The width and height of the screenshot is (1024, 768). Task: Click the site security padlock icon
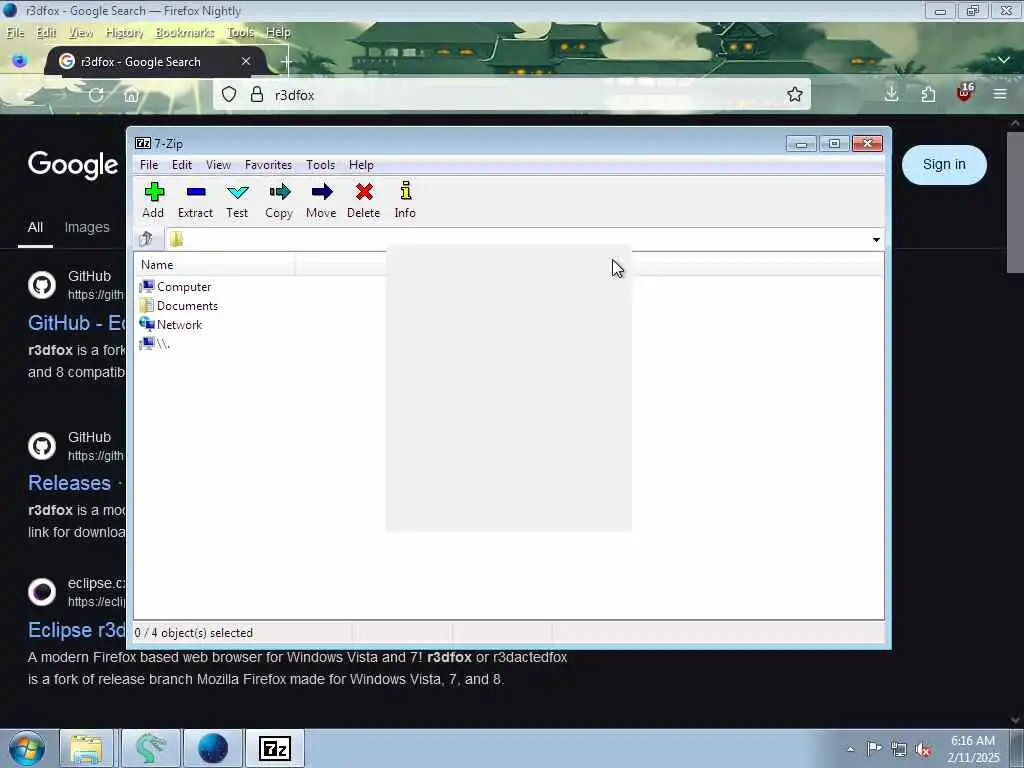pos(257,95)
